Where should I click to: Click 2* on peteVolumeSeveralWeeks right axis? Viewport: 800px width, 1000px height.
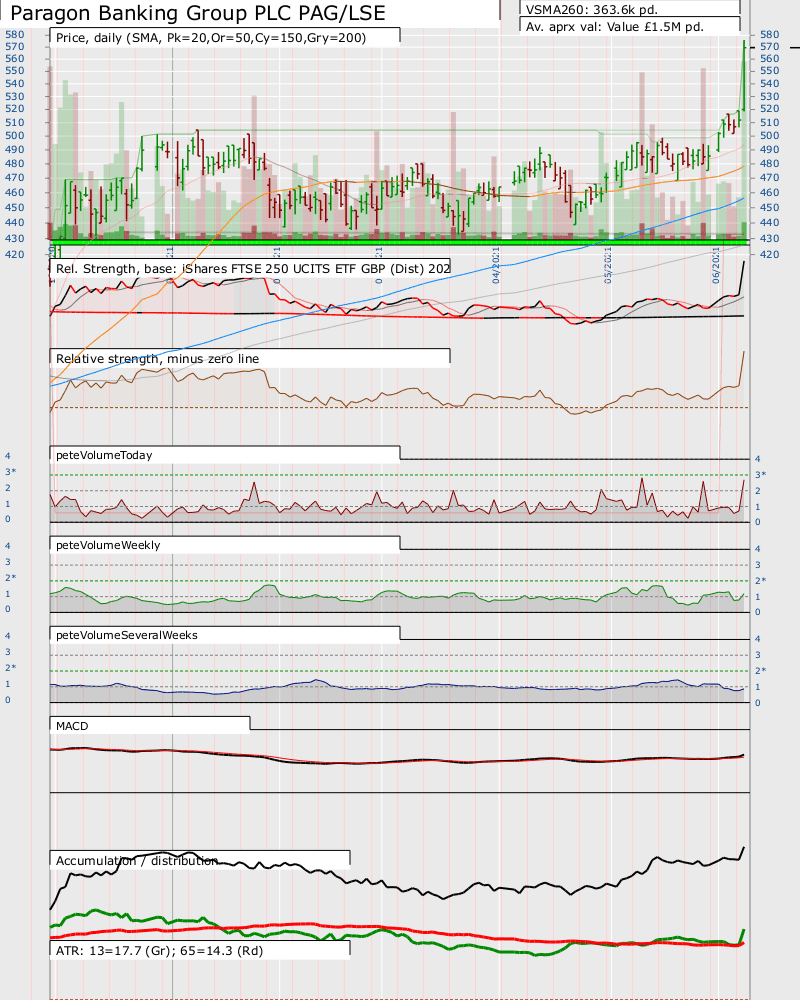coord(760,670)
